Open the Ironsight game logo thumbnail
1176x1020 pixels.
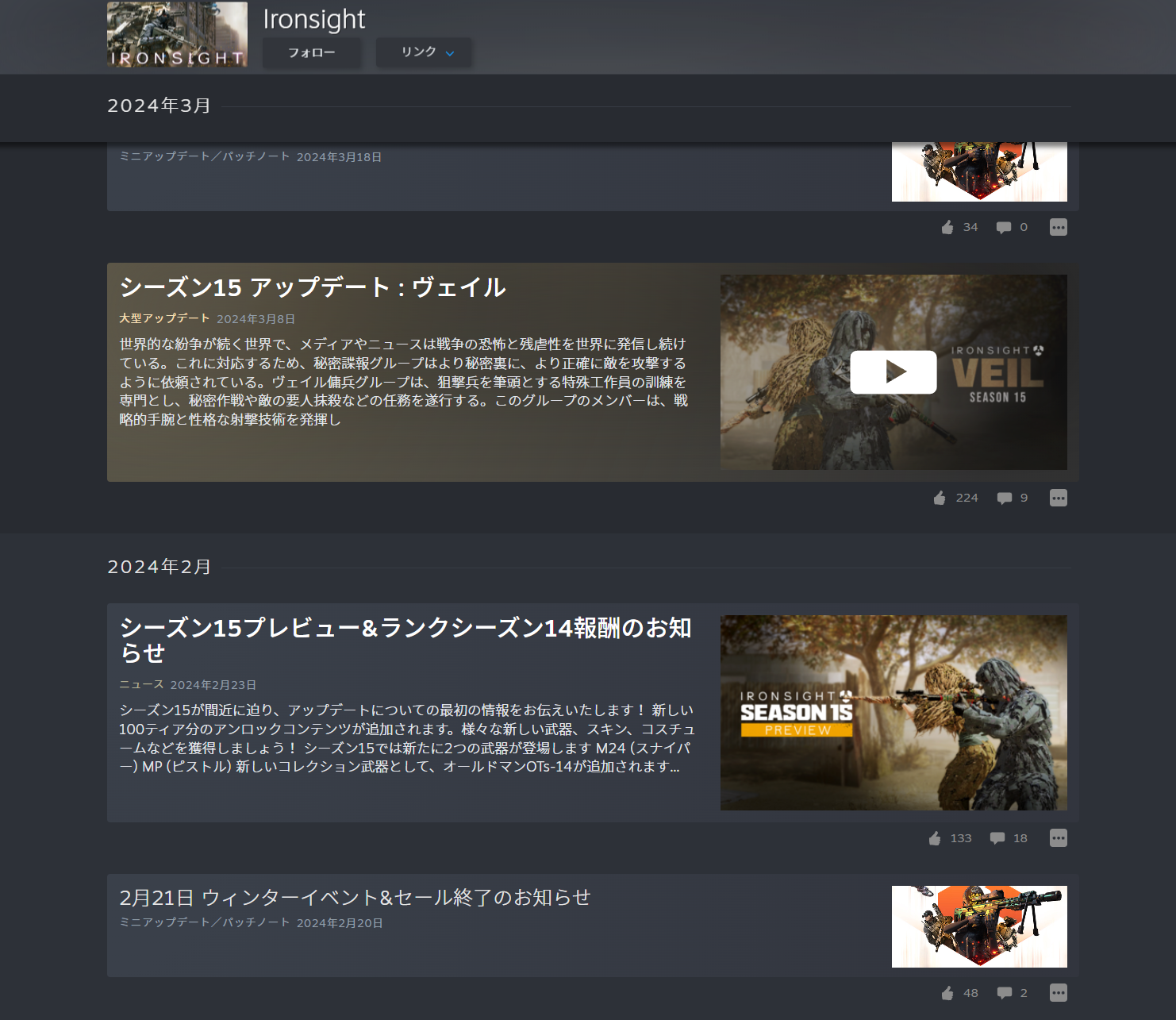[177, 34]
